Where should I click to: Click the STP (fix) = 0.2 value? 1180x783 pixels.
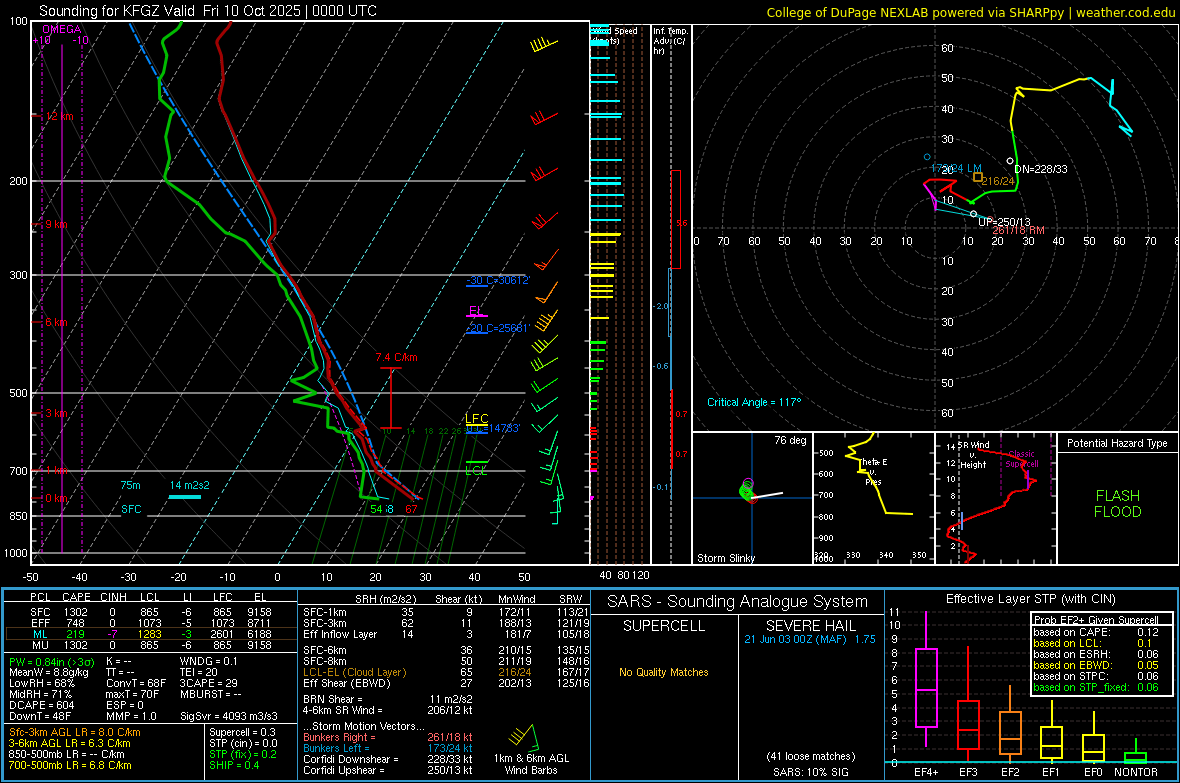click(243, 754)
